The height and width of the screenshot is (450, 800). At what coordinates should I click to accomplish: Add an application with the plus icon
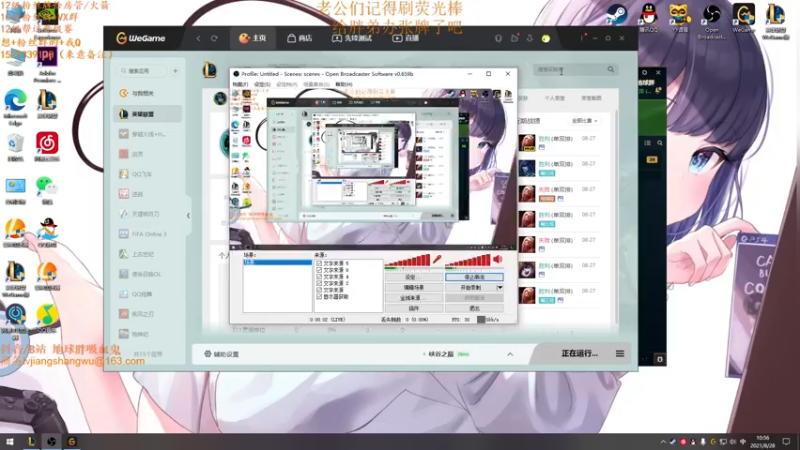(175, 71)
